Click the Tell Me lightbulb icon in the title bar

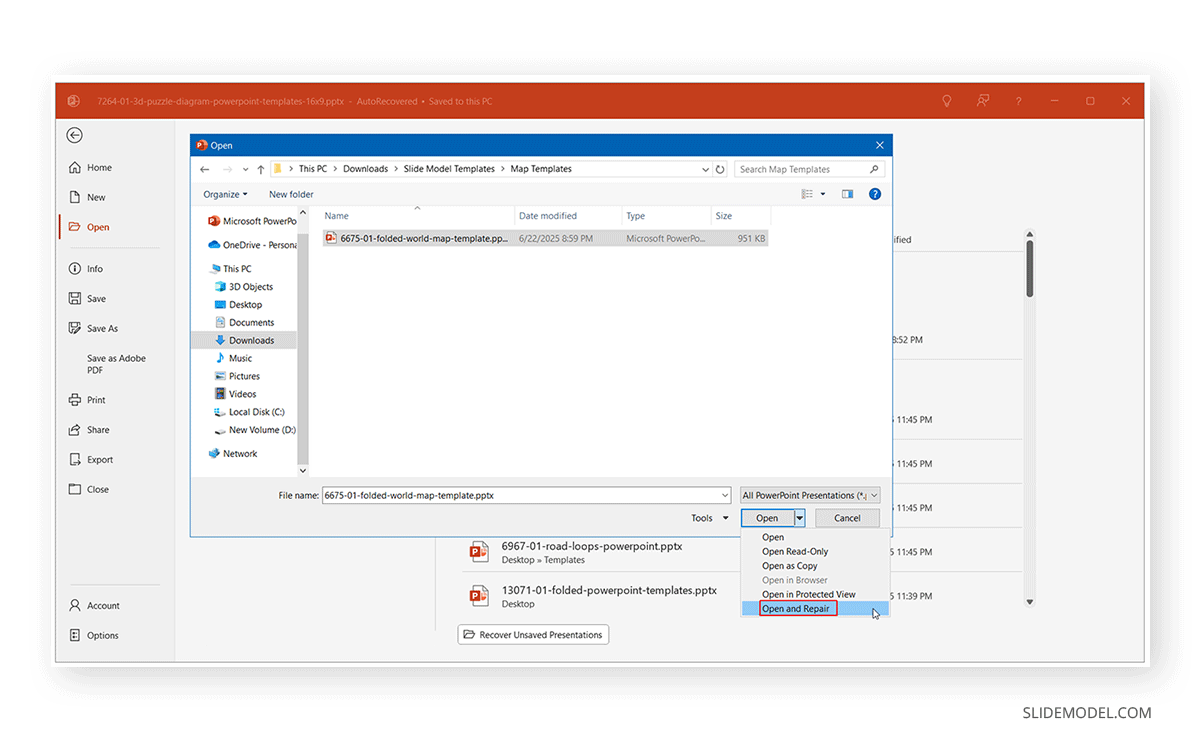pyautogui.click(x=946, y=101)
